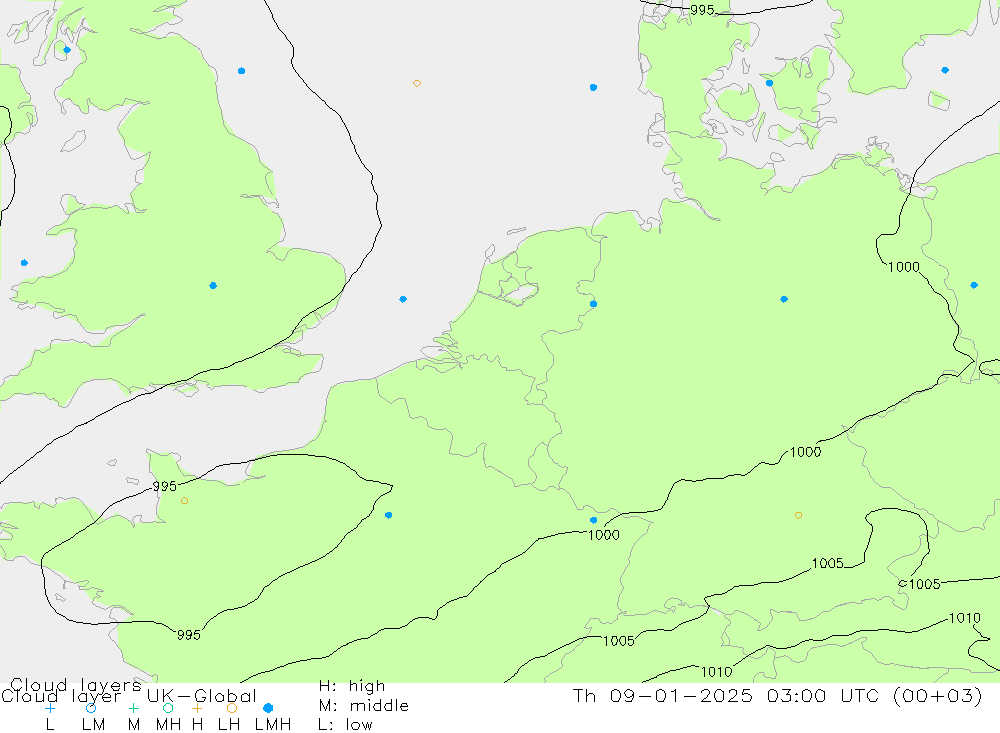Click the 995 isobar label at the top edge
Viewport: 1000px width, 733px height.
click(x=702, y=10)
